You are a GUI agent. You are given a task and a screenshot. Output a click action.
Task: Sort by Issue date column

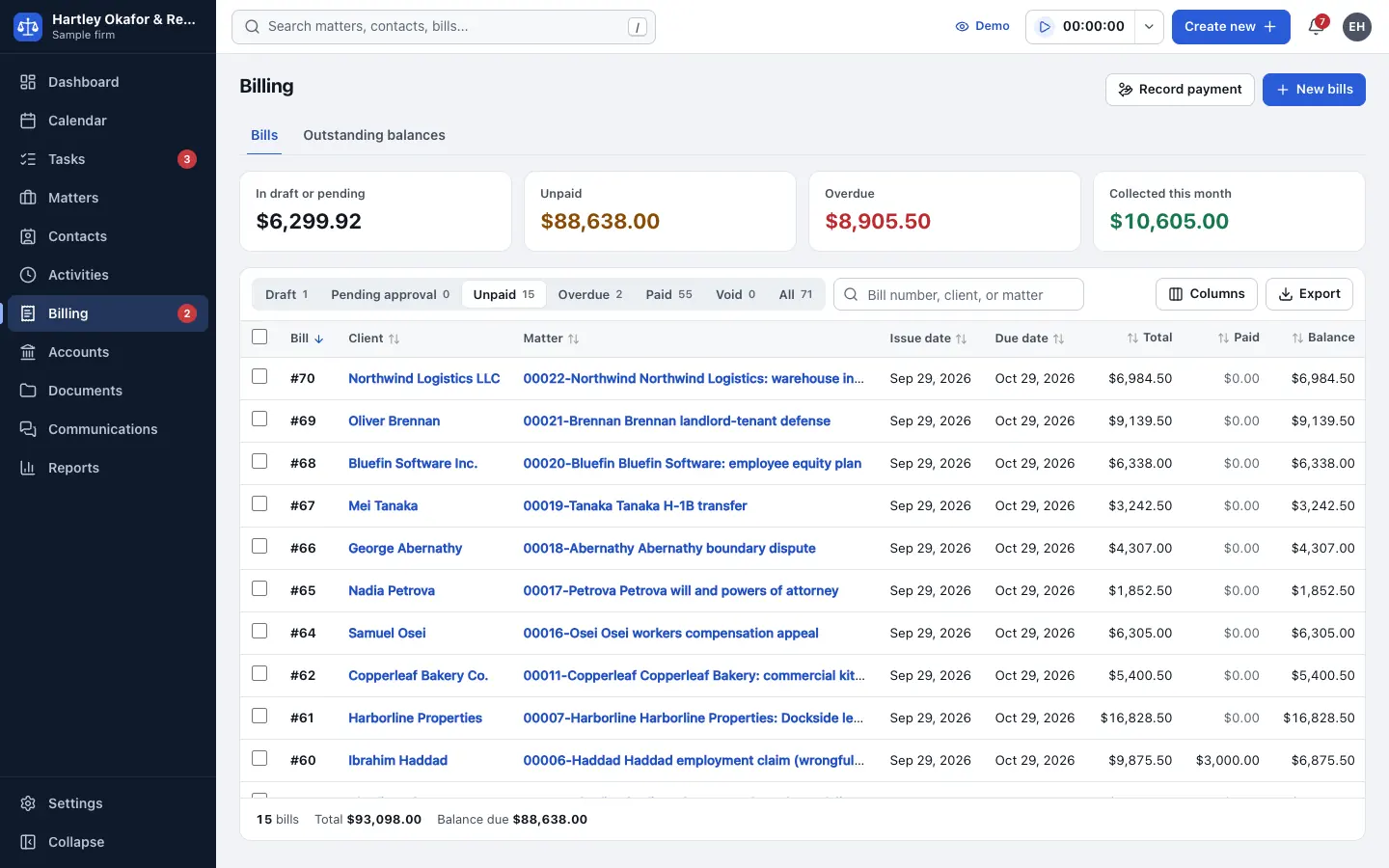928,339
